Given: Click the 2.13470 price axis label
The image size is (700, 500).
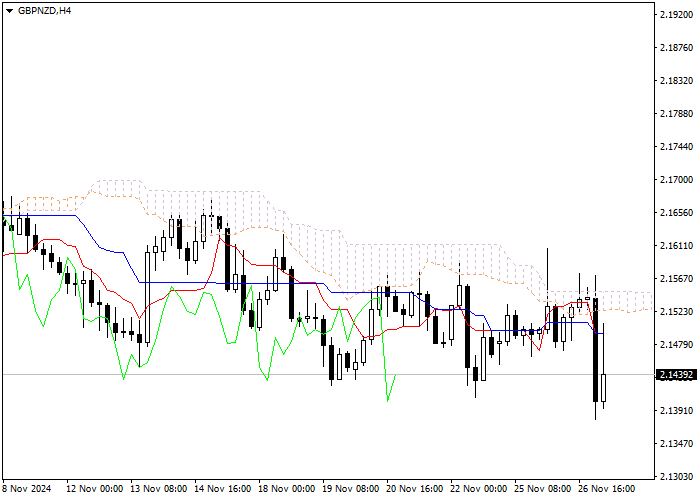Looking at the screenshot, I should (676, 444).
